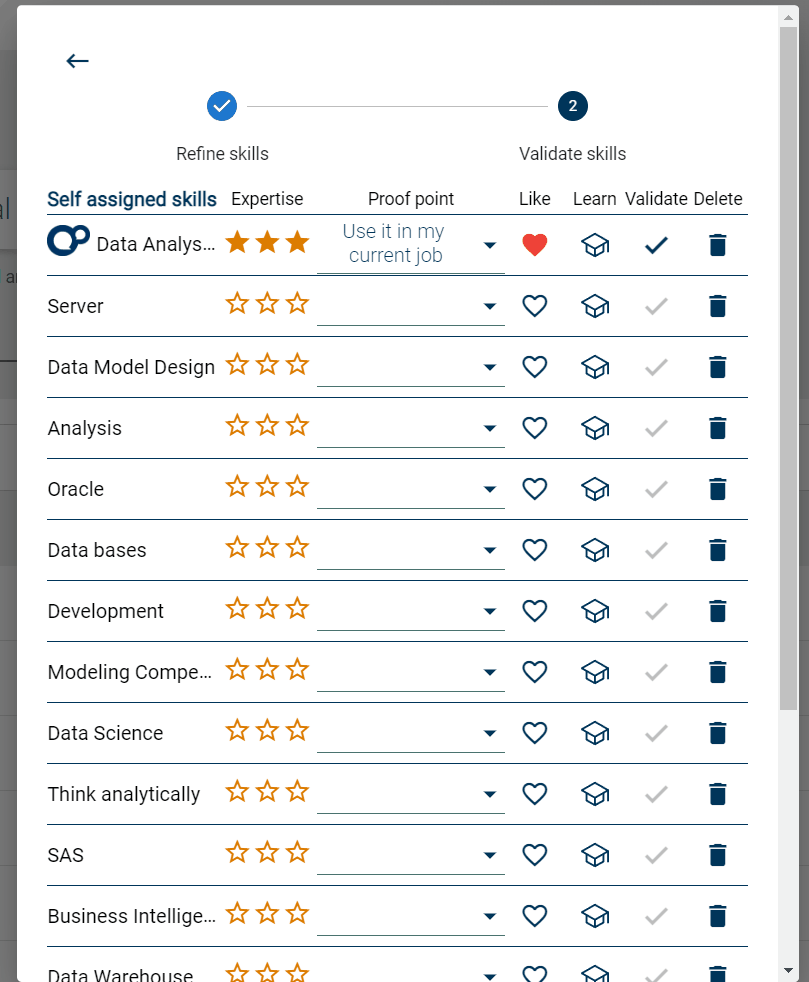Click validate checkmark for Think analytically

click(656, 794)
